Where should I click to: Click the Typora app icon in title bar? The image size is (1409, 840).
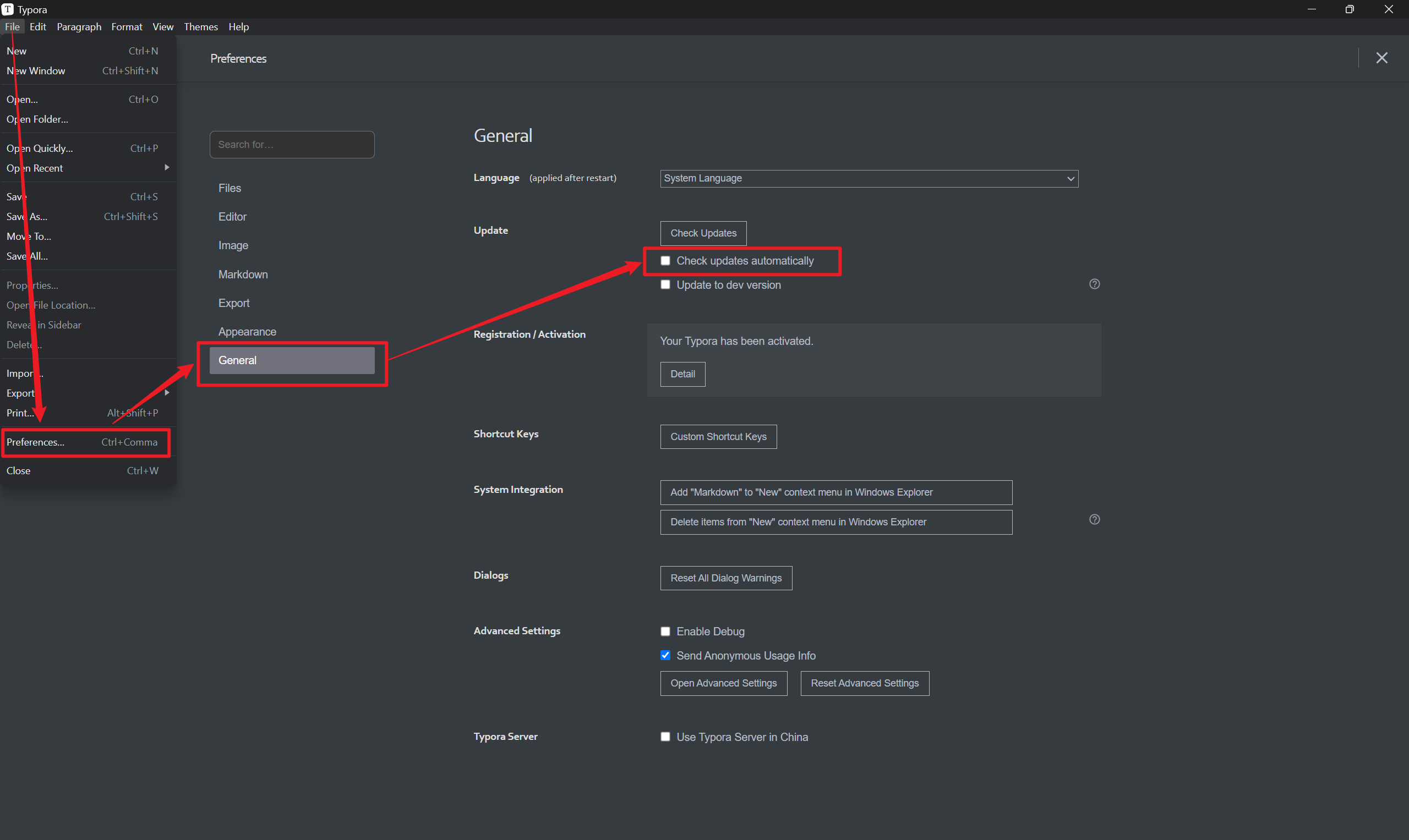(x=7, y=9)
